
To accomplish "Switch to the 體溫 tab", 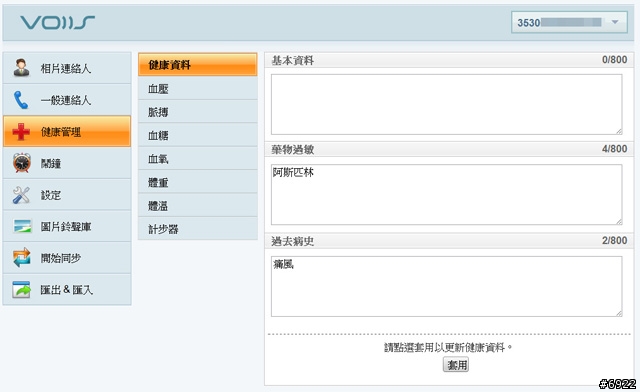I will click(x=198, y=205).
